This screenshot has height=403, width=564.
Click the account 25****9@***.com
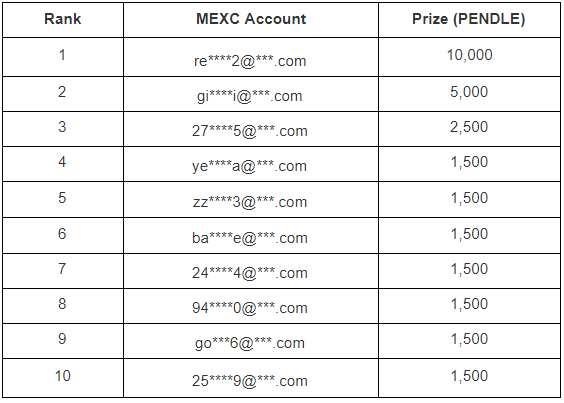click(x=250, y=381)
